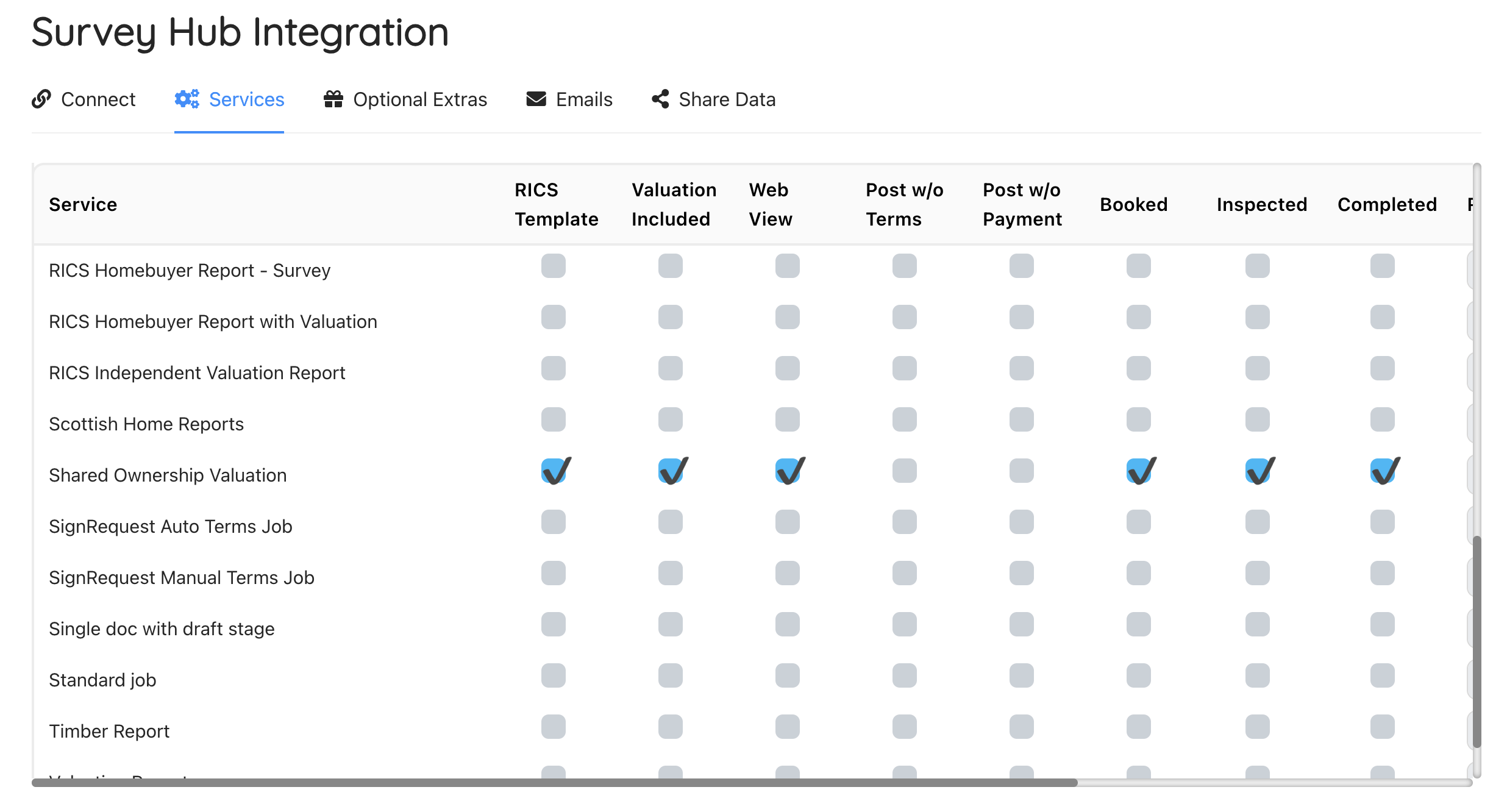Screen dimensions: 1507x812
Task: Check Post w/o Payment for Shared Ownership Valuation
Action: [1021, 471]
